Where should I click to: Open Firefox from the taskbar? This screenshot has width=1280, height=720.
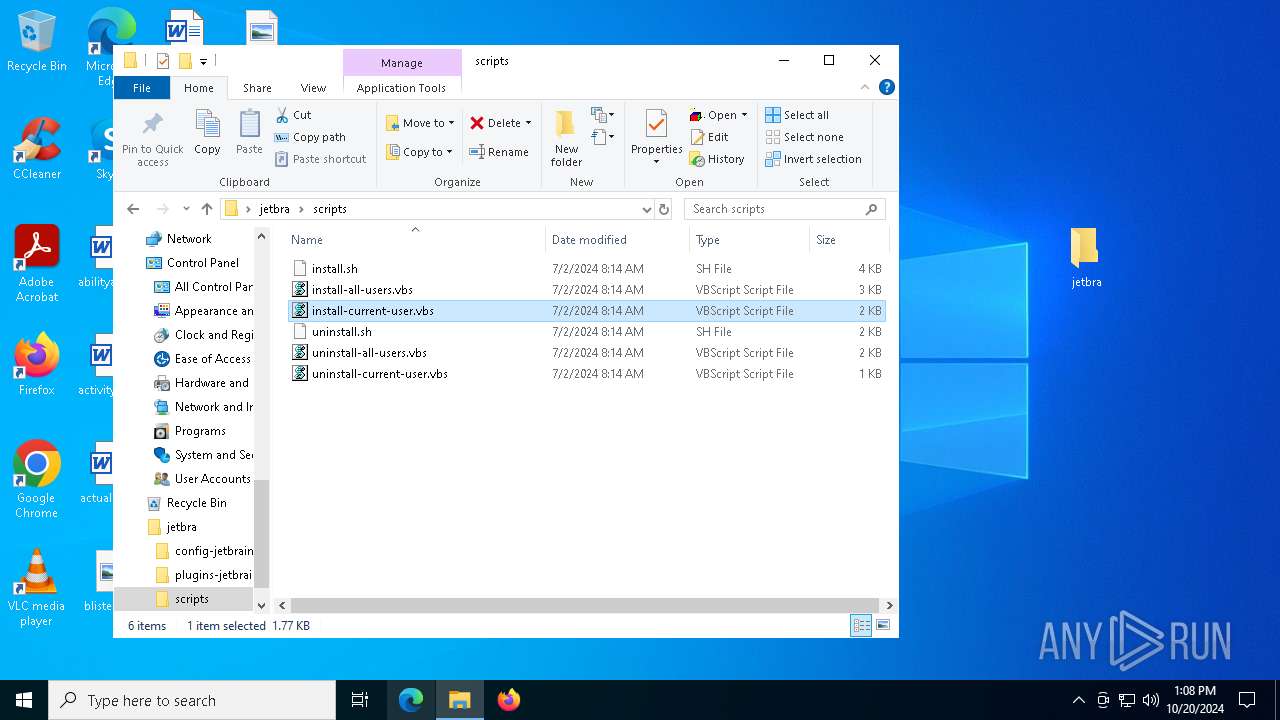(x=508, y=700)
